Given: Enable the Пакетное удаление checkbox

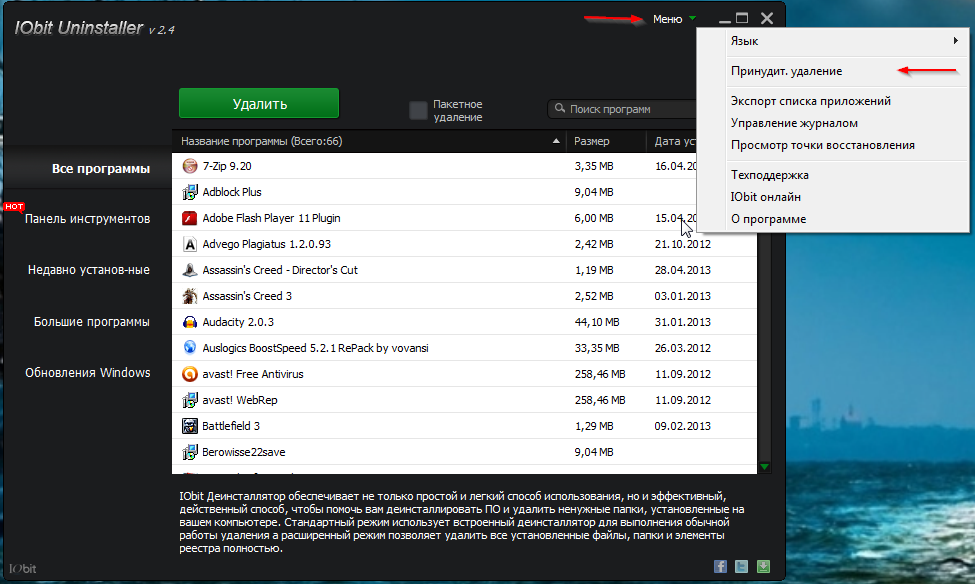Looking at the screenshot, I should (418, 110).
